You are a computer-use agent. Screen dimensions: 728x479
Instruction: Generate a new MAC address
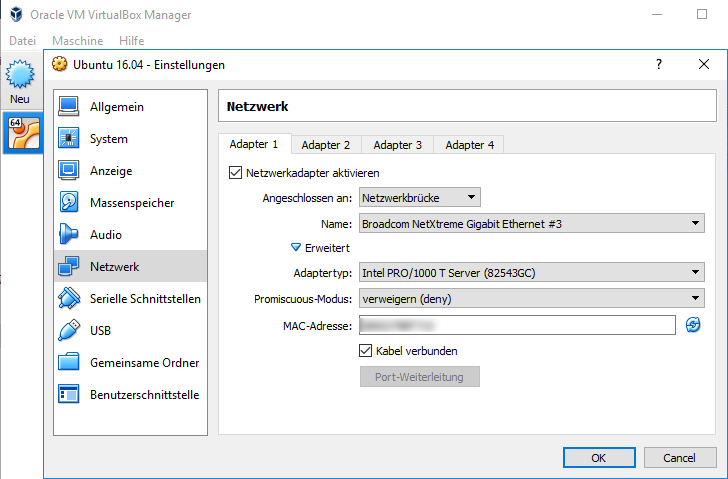[693, 325]
